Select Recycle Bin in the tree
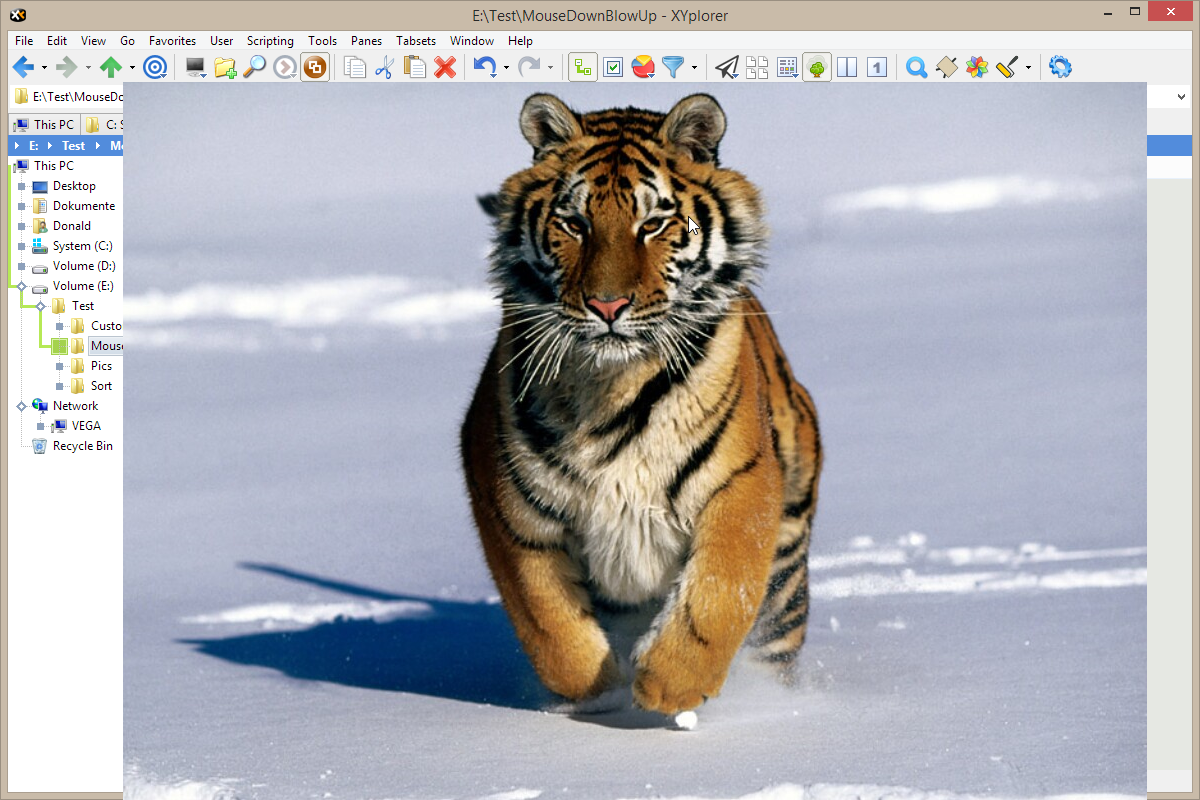1200x800 pixels. [x=82, y=446]
